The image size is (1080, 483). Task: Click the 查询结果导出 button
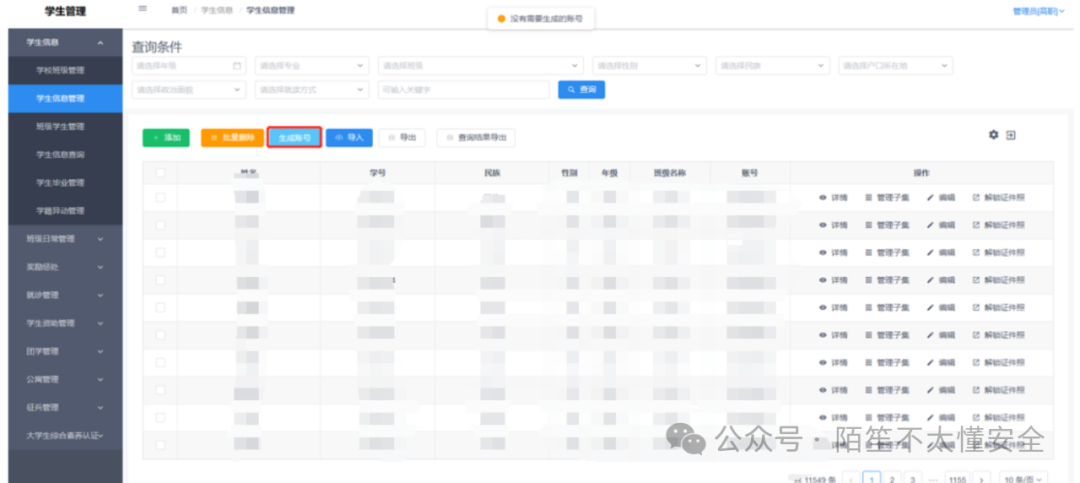click(x=476, y=138)
